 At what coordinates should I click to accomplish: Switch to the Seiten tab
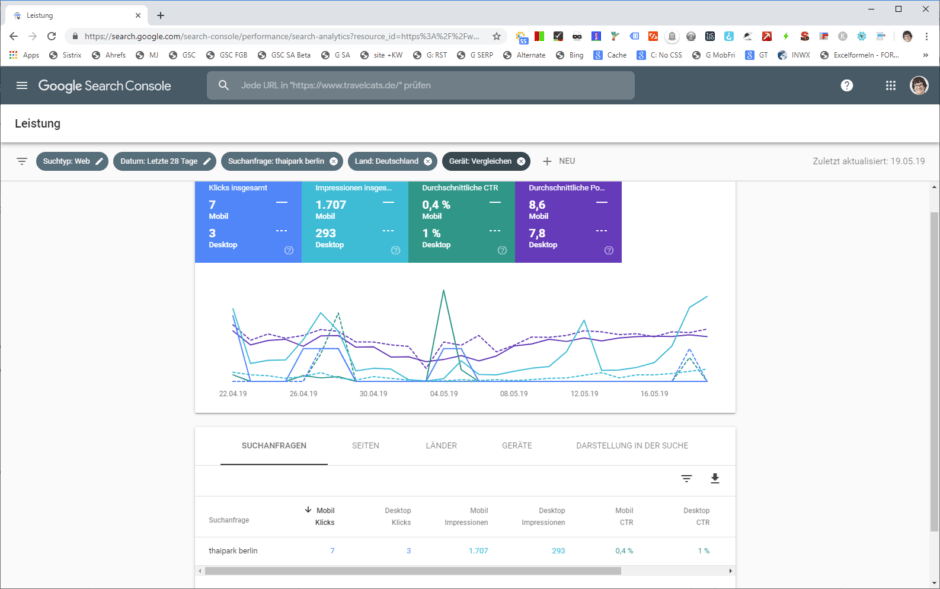click(366, 446)
